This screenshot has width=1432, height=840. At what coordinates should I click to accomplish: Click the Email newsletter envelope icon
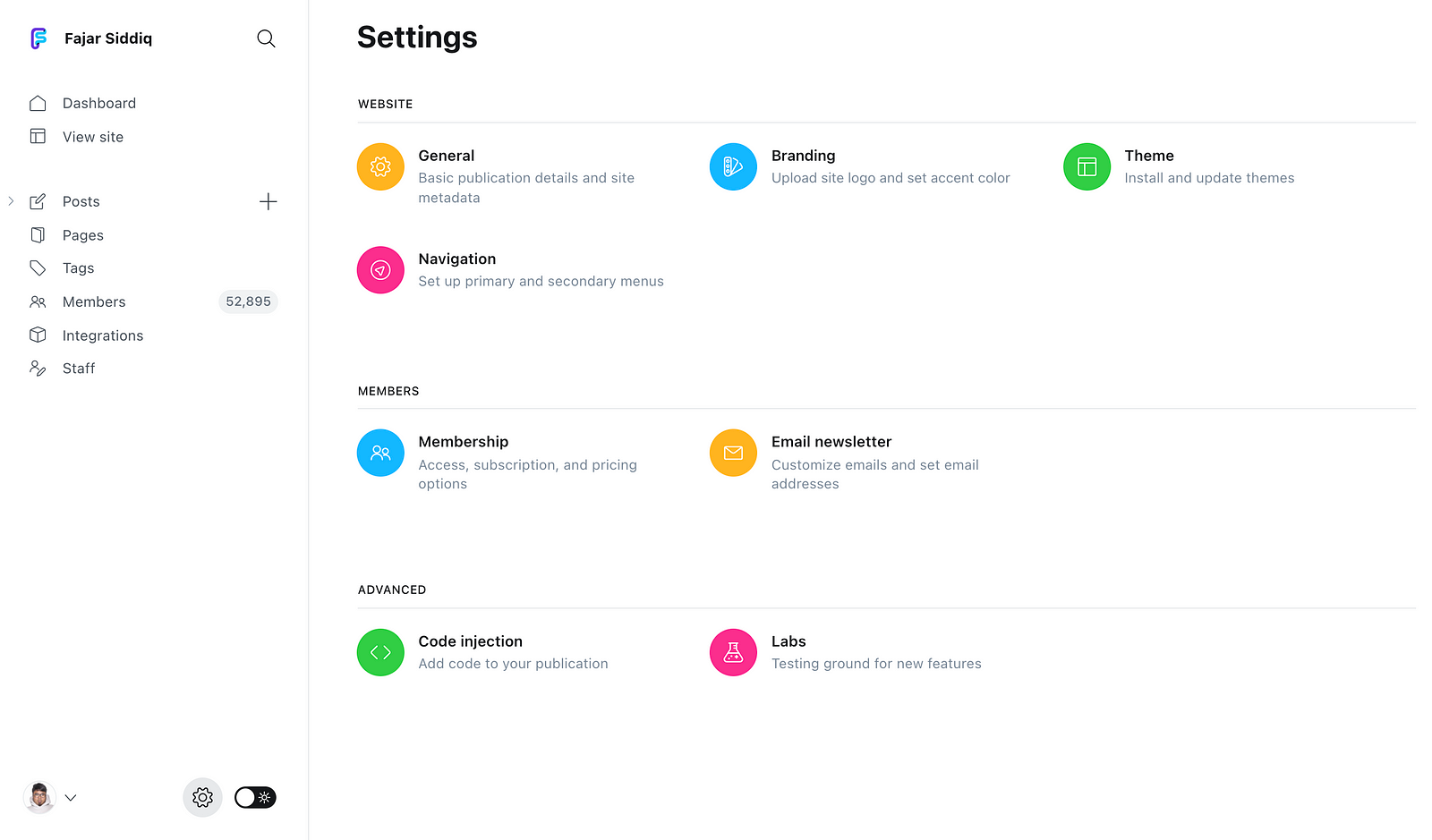(733, 453)
